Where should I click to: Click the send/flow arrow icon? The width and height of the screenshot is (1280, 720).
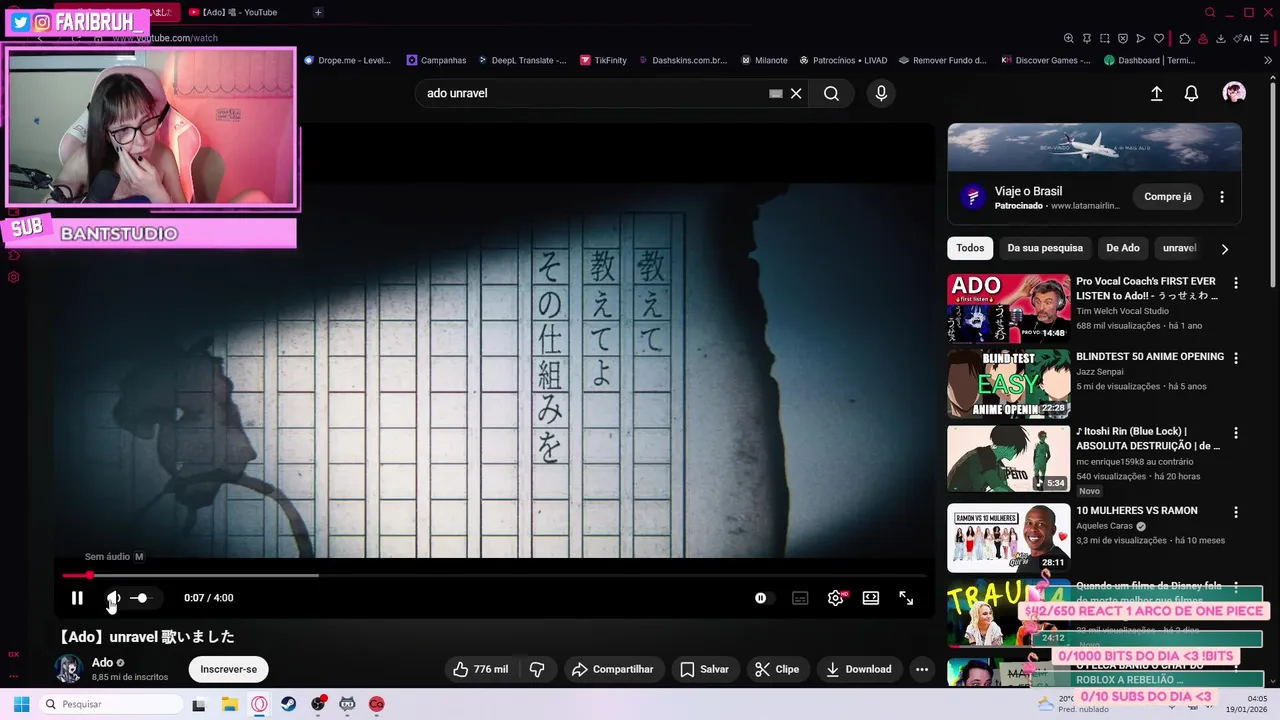[x=1140, y=38]
